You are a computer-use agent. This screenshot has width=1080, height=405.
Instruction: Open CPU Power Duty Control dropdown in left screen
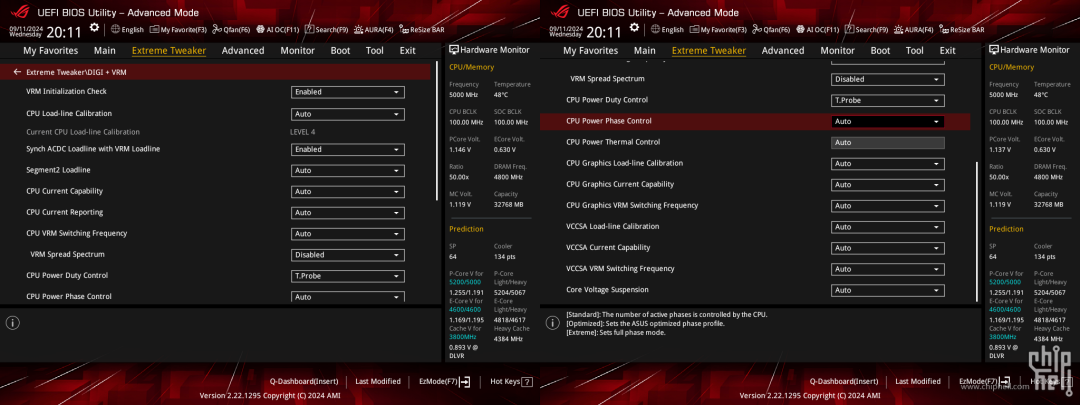[x=348, y=276]
